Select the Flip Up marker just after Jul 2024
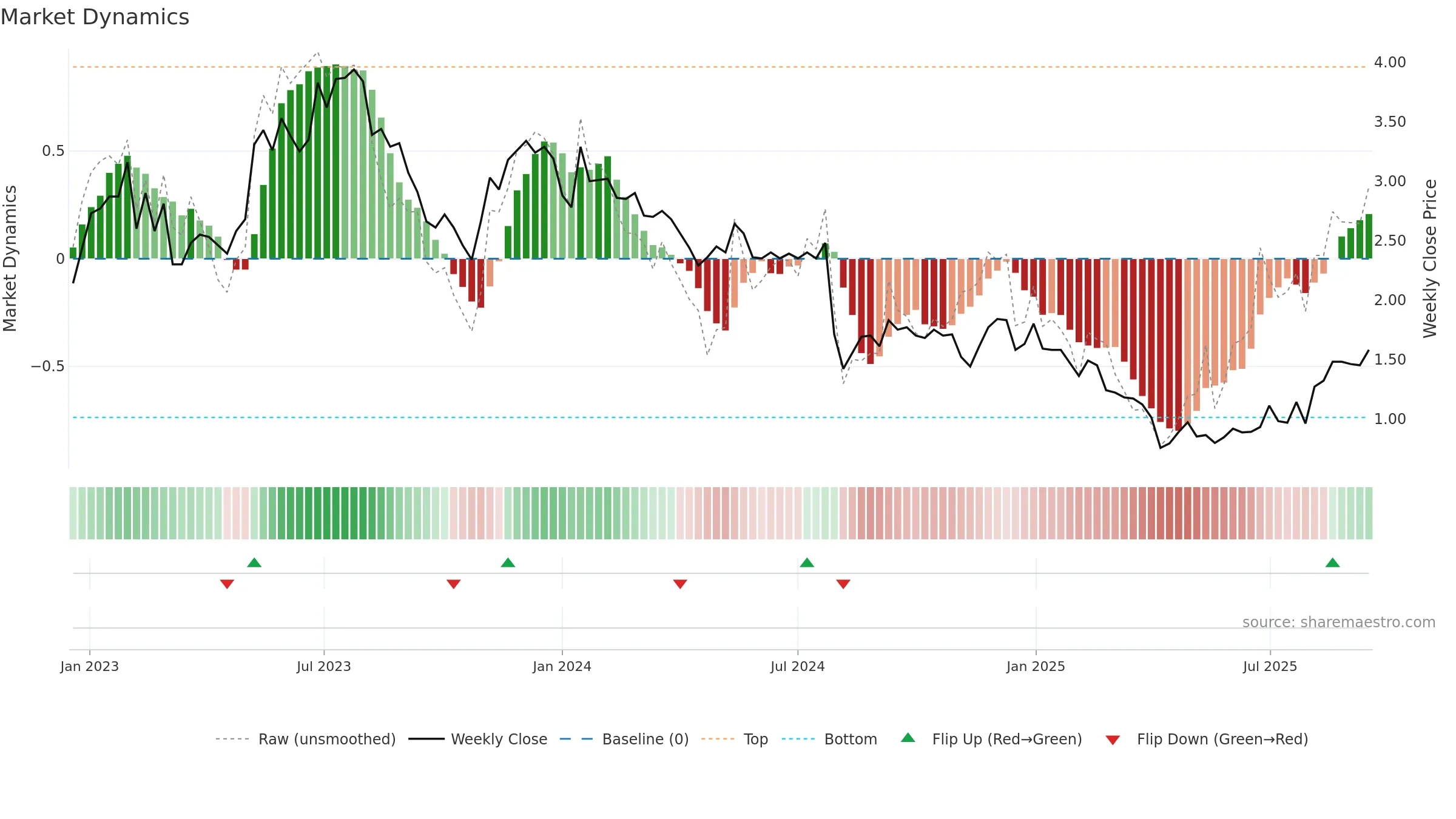Viewport: 1456px width, 819px height. (807, 562)
